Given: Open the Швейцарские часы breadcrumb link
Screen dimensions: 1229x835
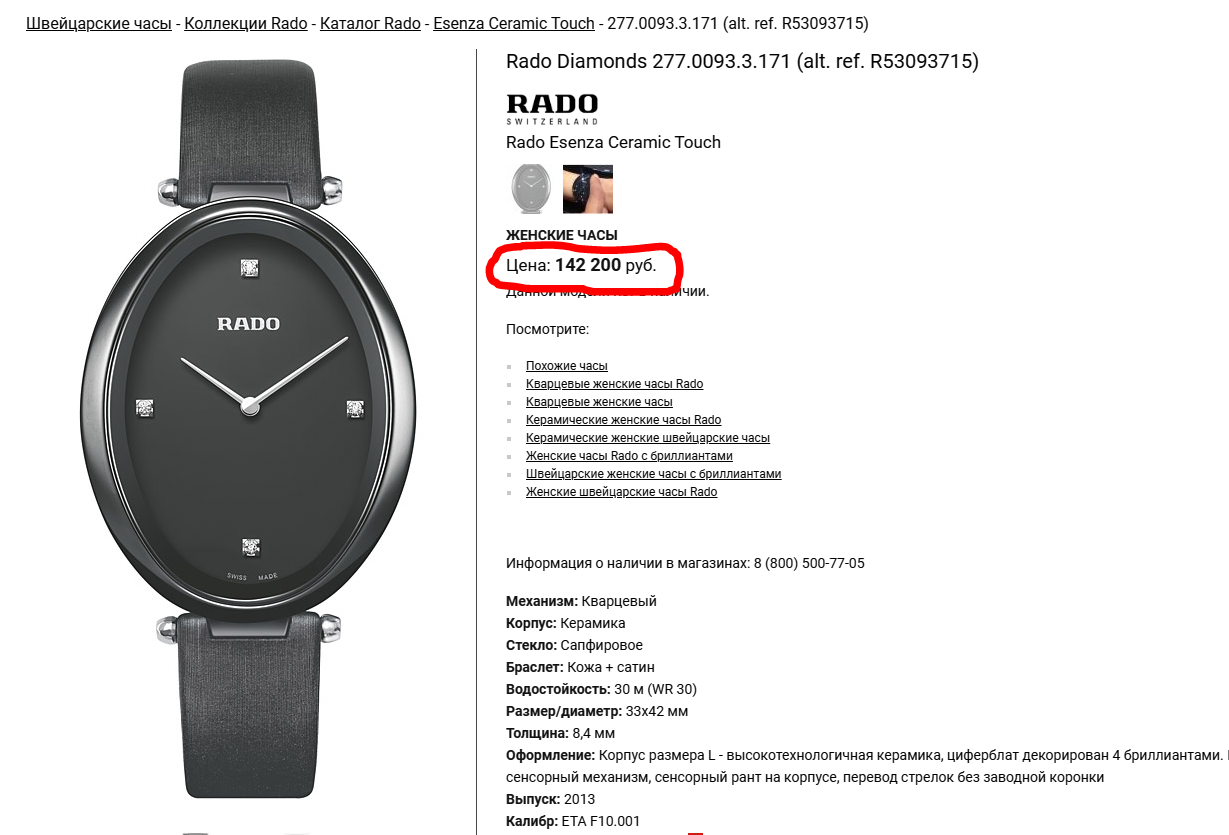Looking at the screenshot, I should pos(99,23).
